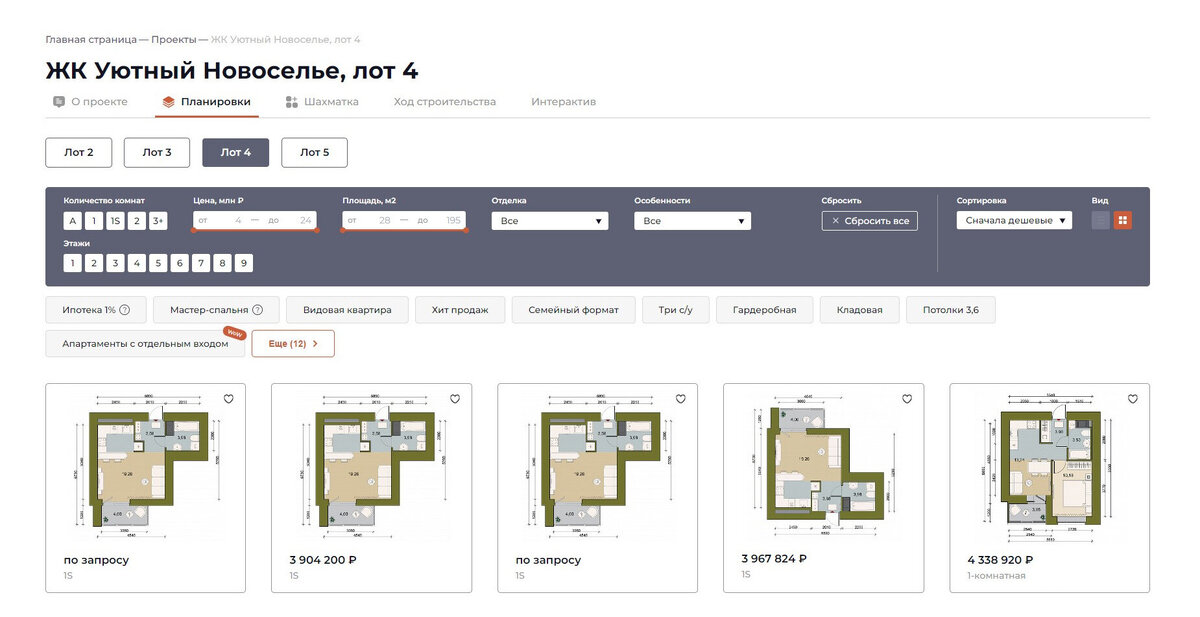The height and width of the screenshot is (617, 1200).
Task: Select Лот 3
Action: tap(157, 152)
